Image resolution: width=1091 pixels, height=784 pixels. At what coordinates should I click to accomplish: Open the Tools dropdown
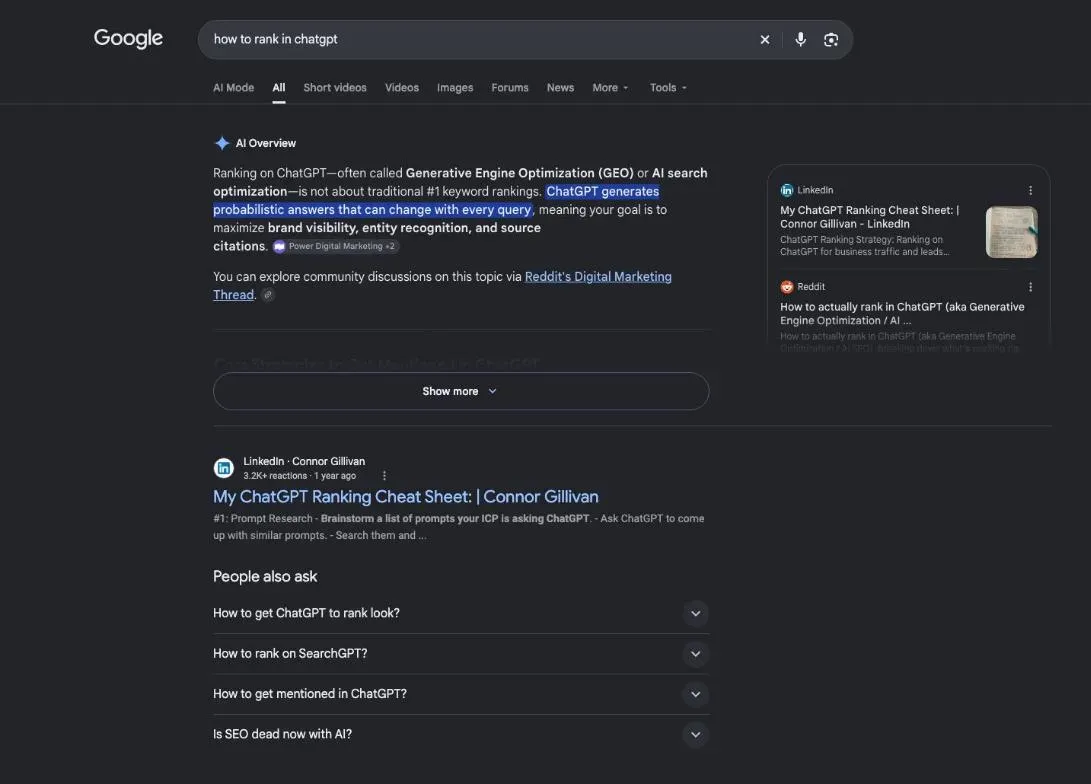668,88
